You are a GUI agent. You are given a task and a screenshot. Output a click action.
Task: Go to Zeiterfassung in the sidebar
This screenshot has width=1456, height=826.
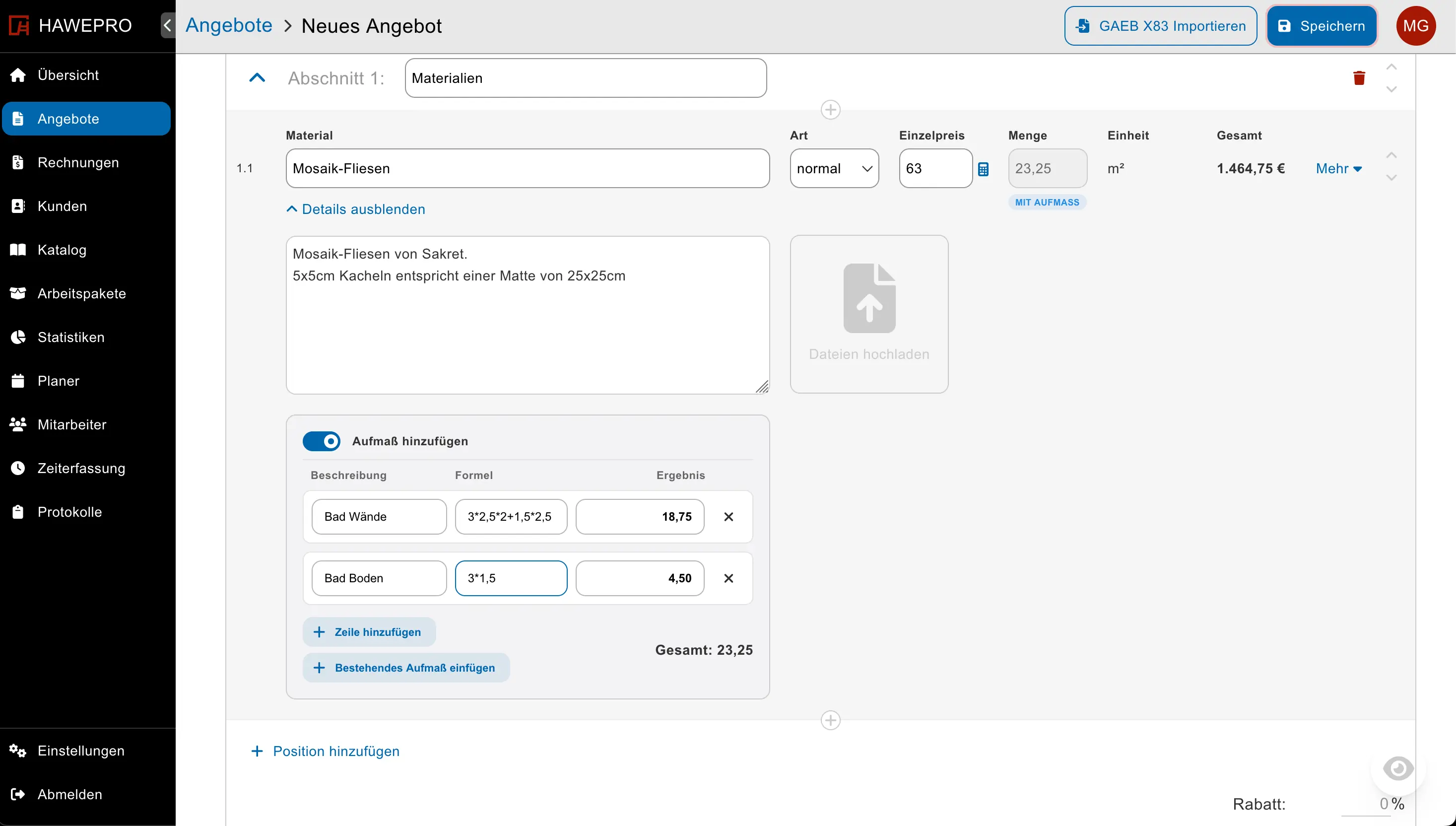click(x=81, y=469)
